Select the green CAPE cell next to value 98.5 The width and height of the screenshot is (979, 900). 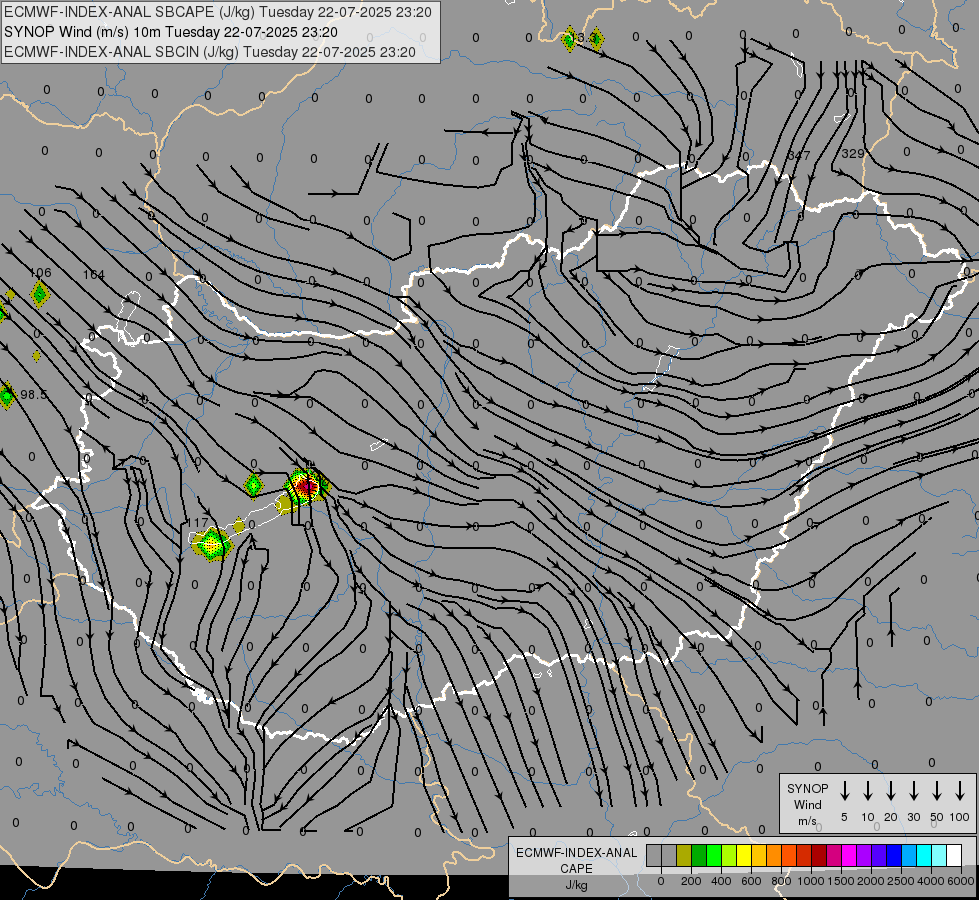click(x=7, y=395)
